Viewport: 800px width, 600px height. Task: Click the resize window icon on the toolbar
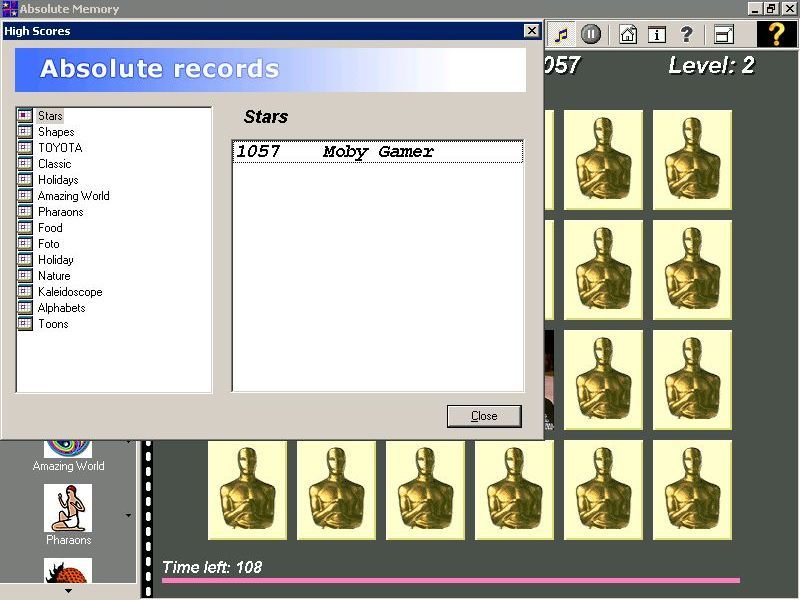pyautogui.click(x=722, y=33)
